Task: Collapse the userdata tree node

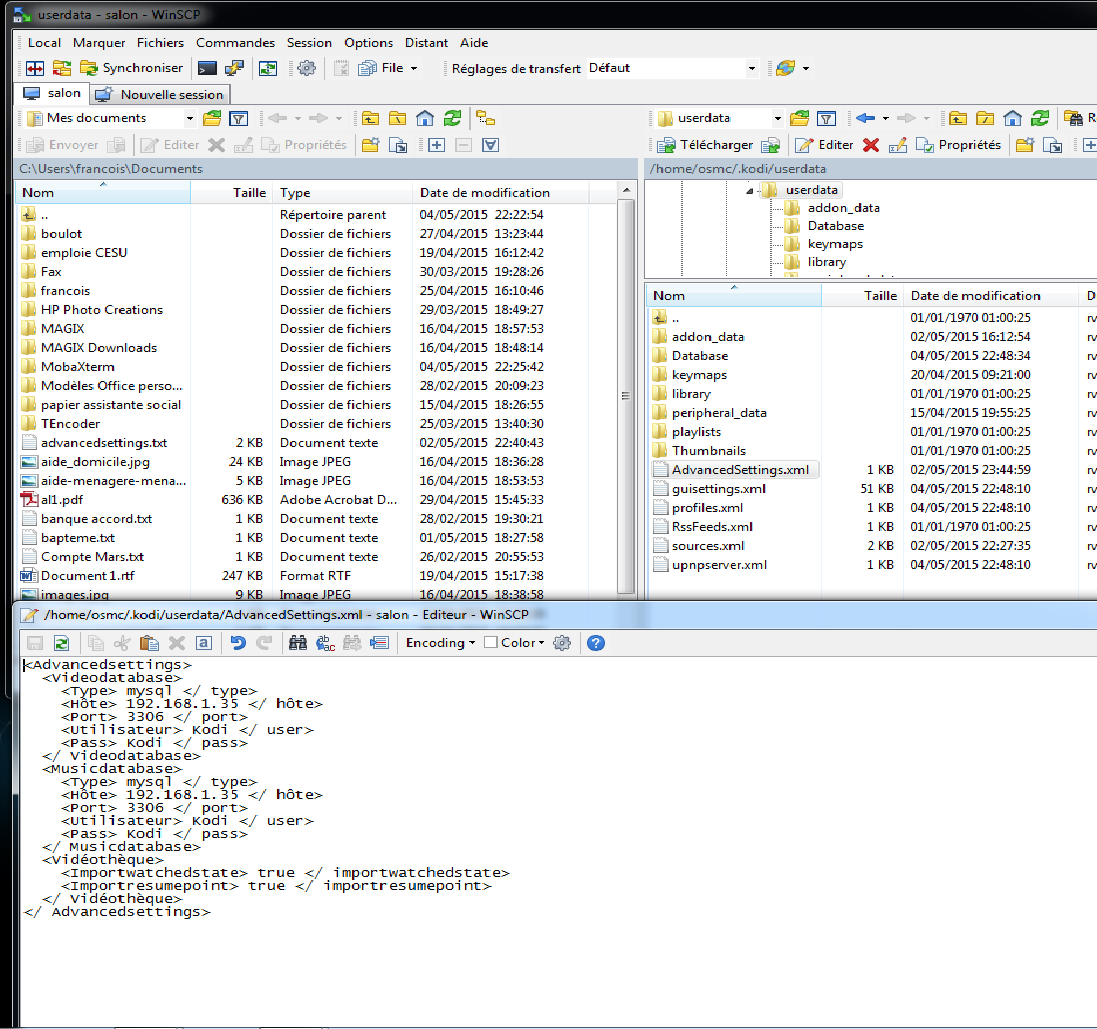Action: tap(749, 190)
